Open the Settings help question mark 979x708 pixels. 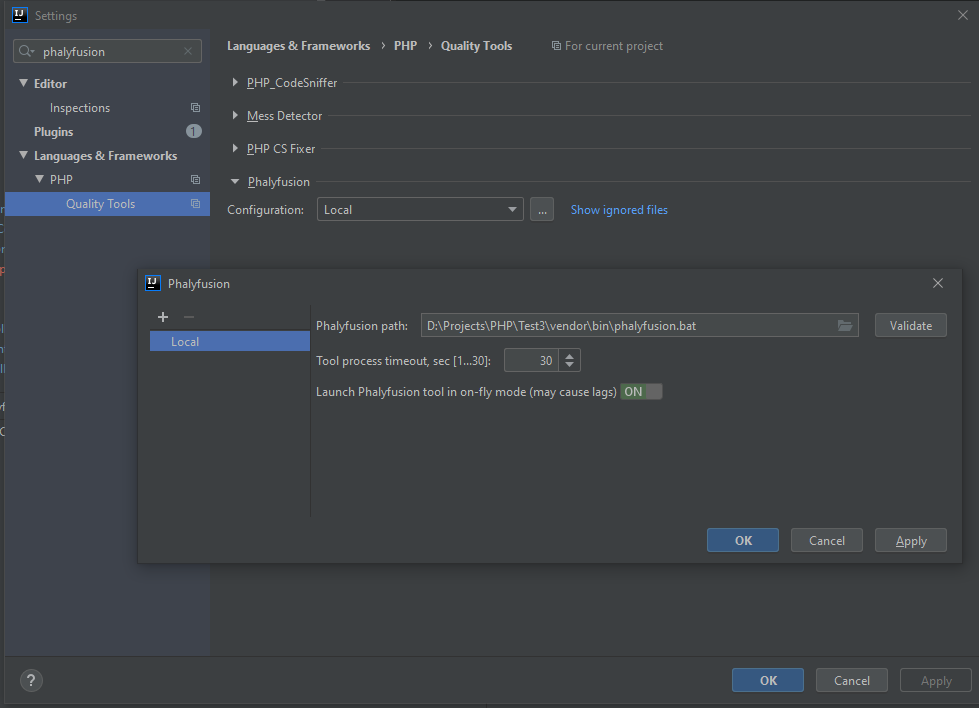coord(31,681)
